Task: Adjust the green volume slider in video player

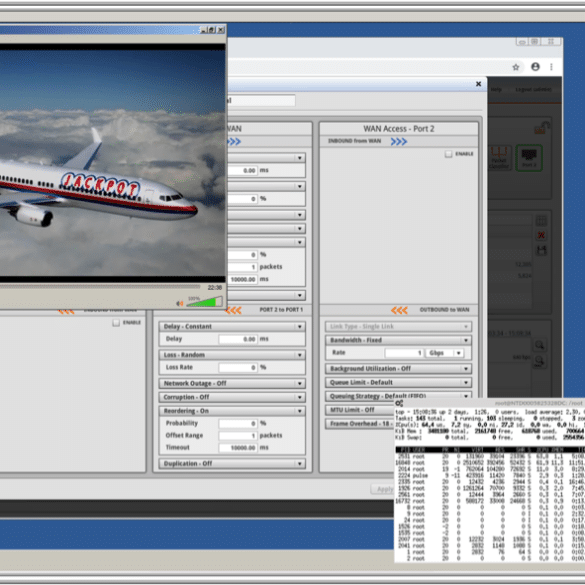Action: pyautogui.click(x=204, y=302)
